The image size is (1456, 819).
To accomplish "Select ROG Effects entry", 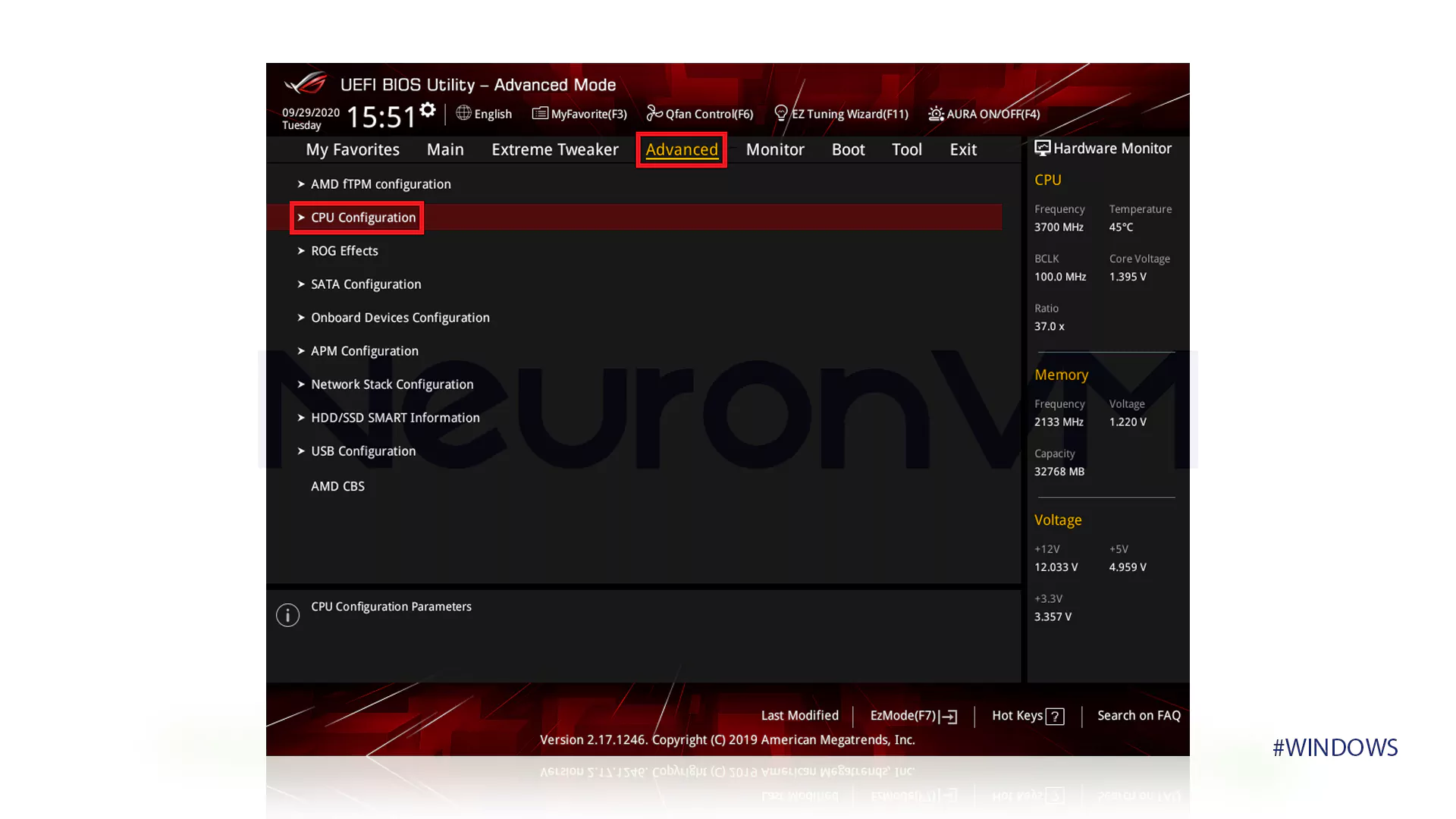I will pos(344,251).
